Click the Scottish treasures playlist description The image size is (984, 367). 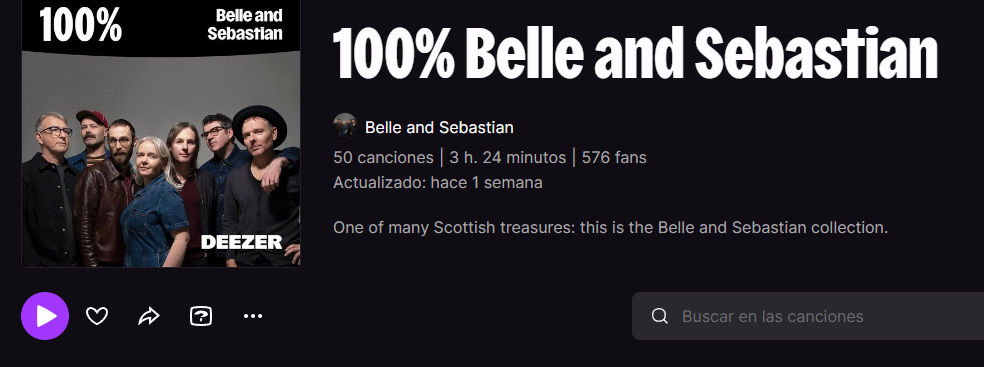point(611,227)
